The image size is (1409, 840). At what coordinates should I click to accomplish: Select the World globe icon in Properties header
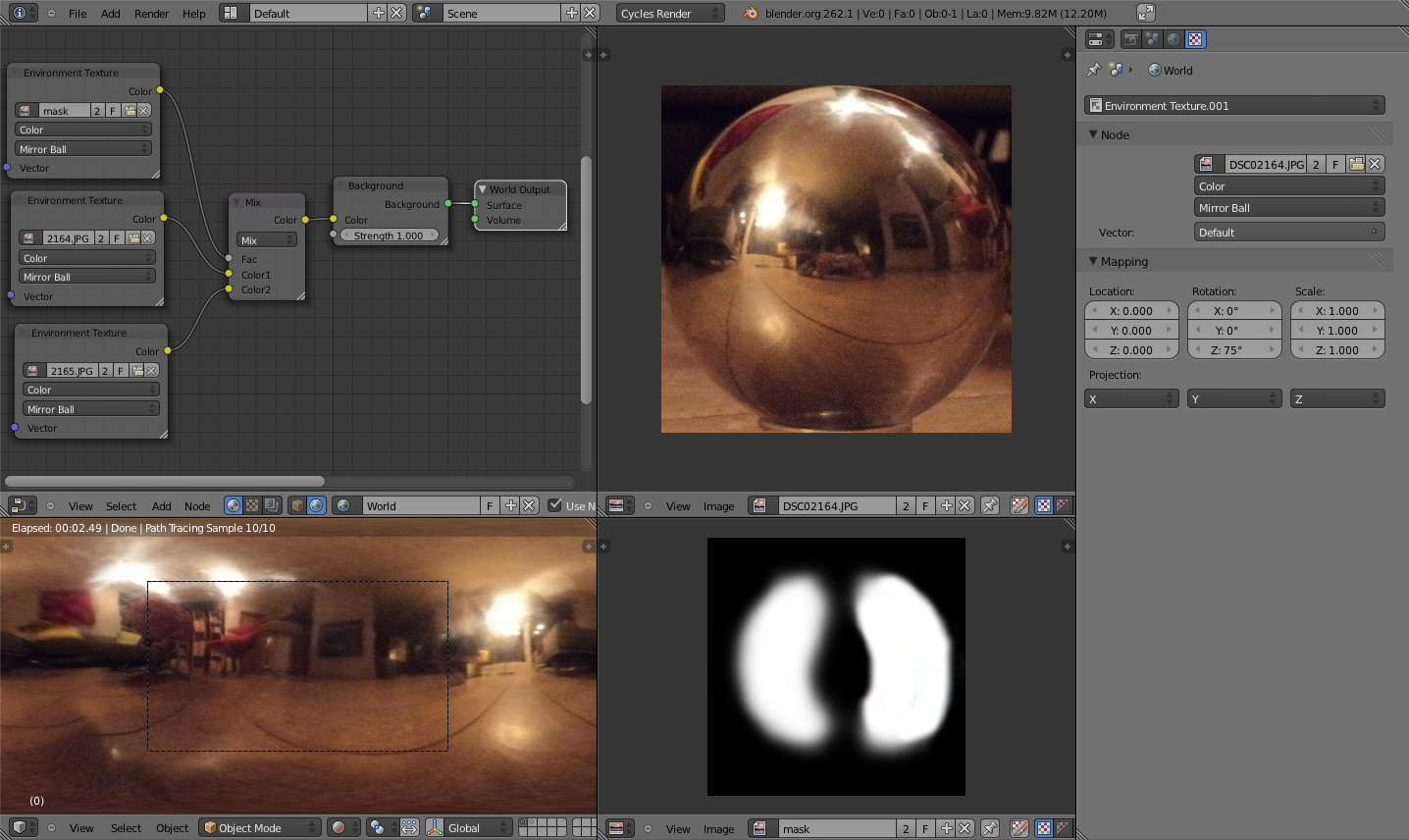tap(1174, 39)
